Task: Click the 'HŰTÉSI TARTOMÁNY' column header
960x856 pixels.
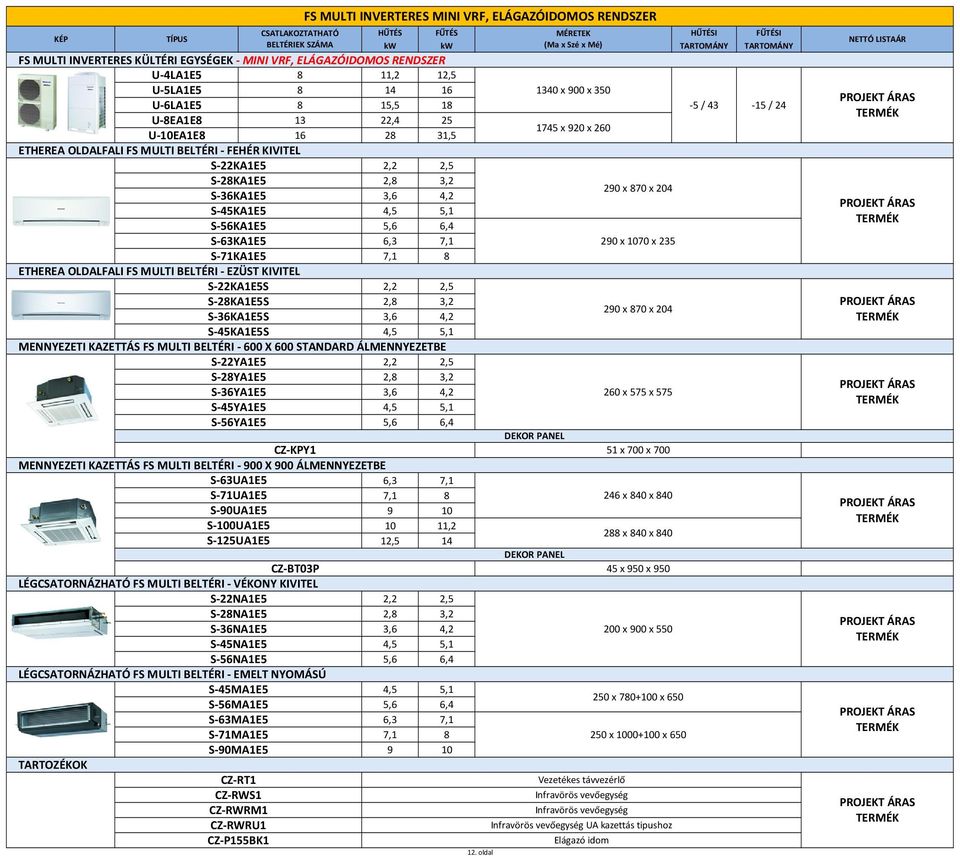Action: click(x=704, y=39)
